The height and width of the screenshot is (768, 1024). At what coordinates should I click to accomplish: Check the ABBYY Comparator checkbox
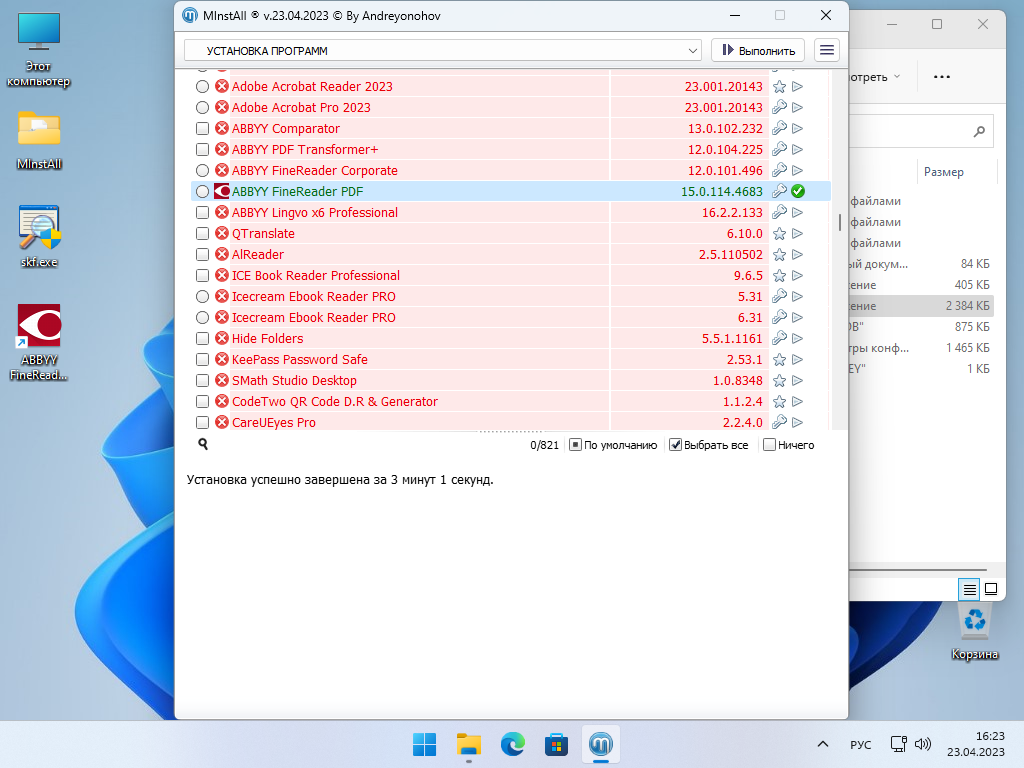[x=202, y=129]
